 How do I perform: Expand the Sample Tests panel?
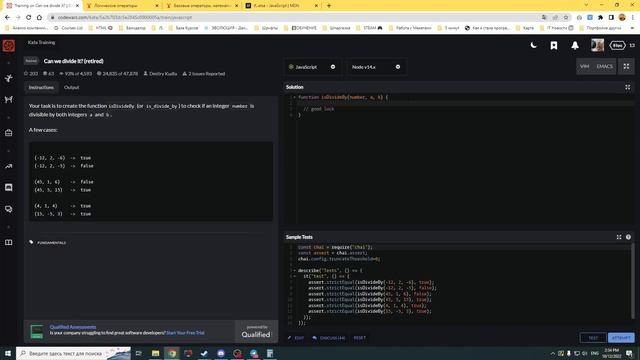(x=619, y=237)
